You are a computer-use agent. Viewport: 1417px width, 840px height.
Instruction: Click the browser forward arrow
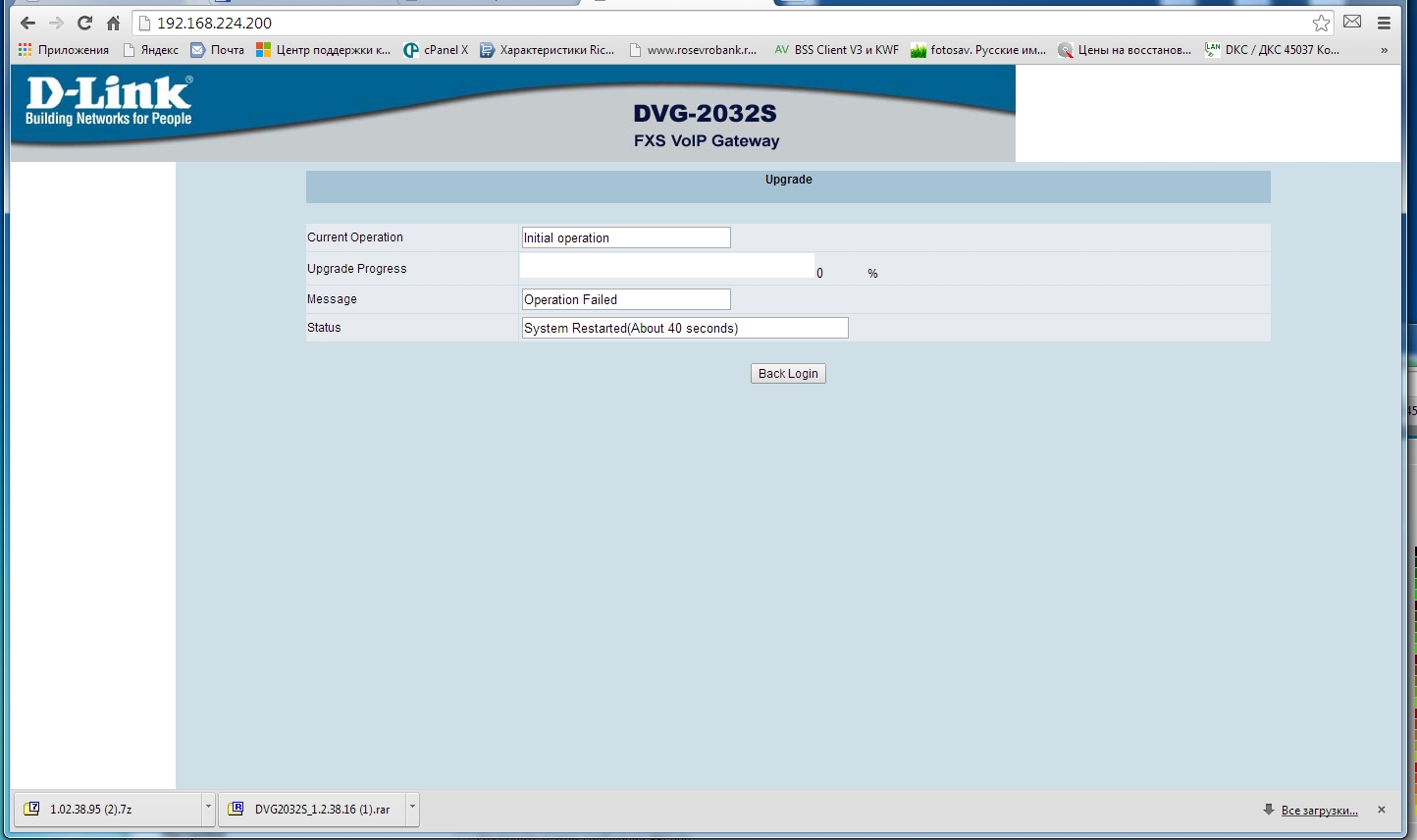(x=56, y=23)
